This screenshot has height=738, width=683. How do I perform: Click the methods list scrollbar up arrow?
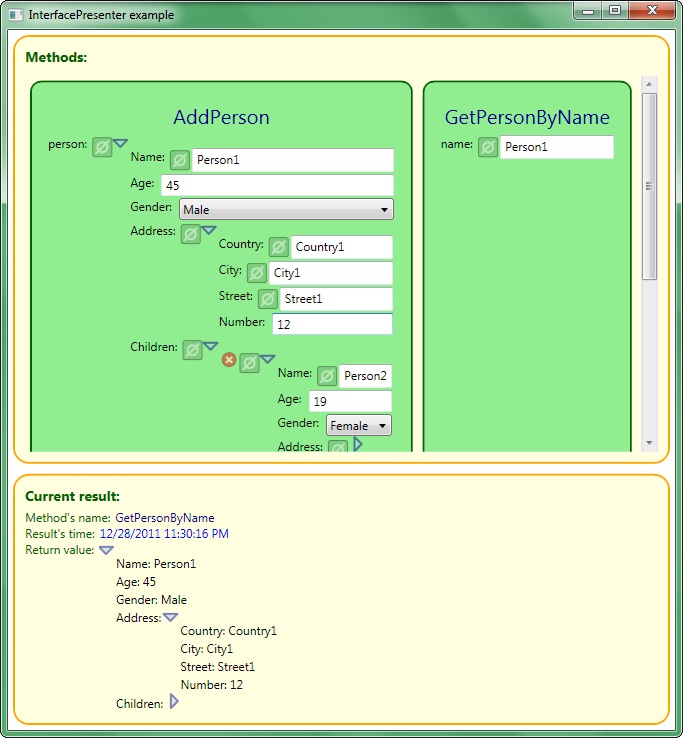649,84
